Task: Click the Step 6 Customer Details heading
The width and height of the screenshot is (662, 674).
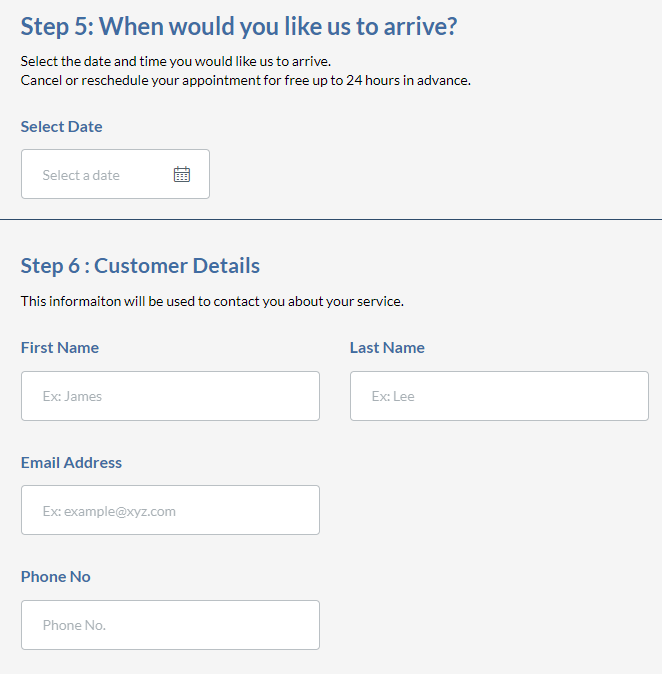Action: coord(140,266)
